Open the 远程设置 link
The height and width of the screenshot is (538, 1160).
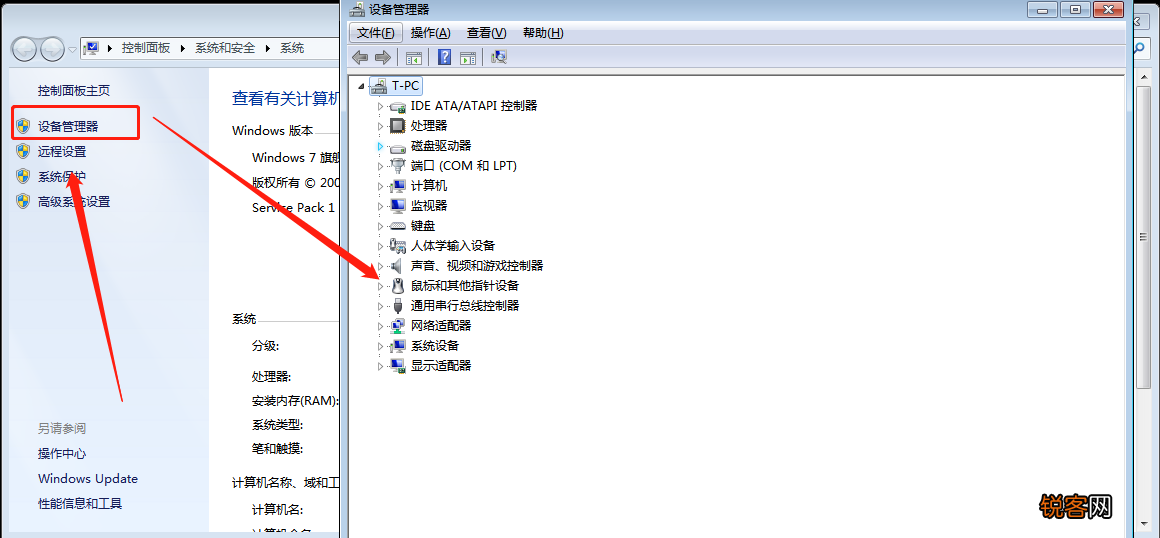[62, 152]
